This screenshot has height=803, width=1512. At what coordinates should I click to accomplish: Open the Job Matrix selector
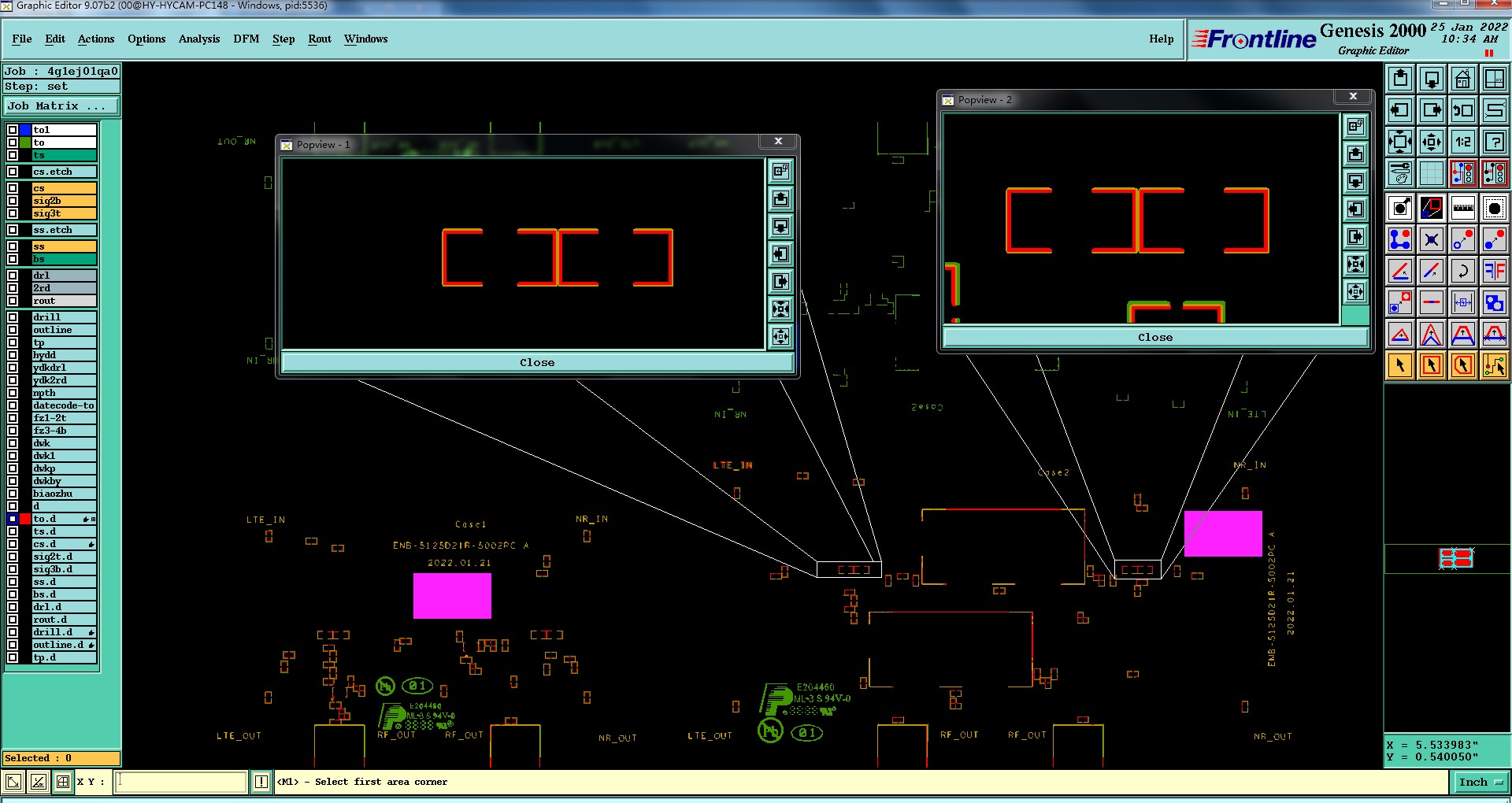[x=61, y=105]
